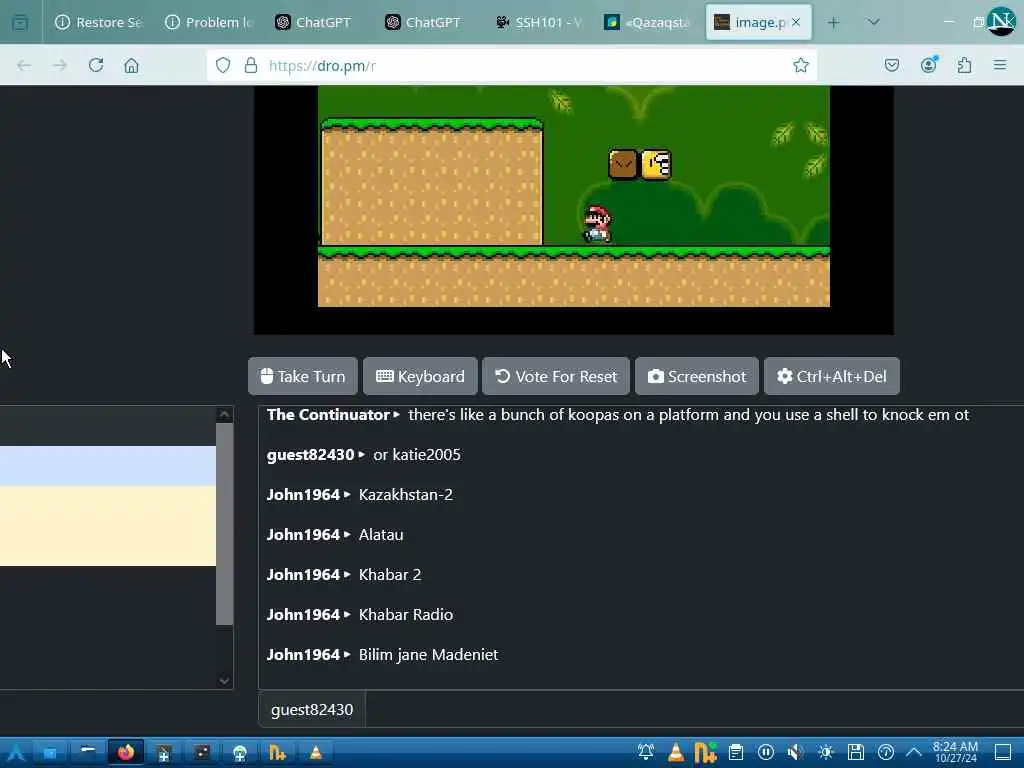Go to the browser home page
The image size is (1024, 768).
tap(131, 65)
